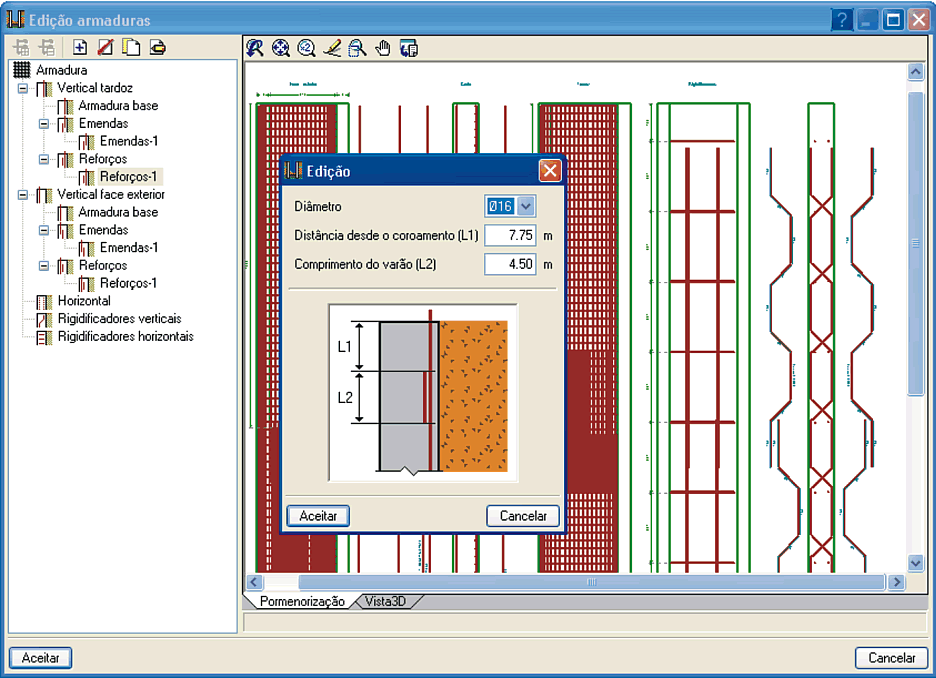Screen dimensions: 936x678
Task: Click the pencil edit icon in drawing toolbar
Action: 332,47
